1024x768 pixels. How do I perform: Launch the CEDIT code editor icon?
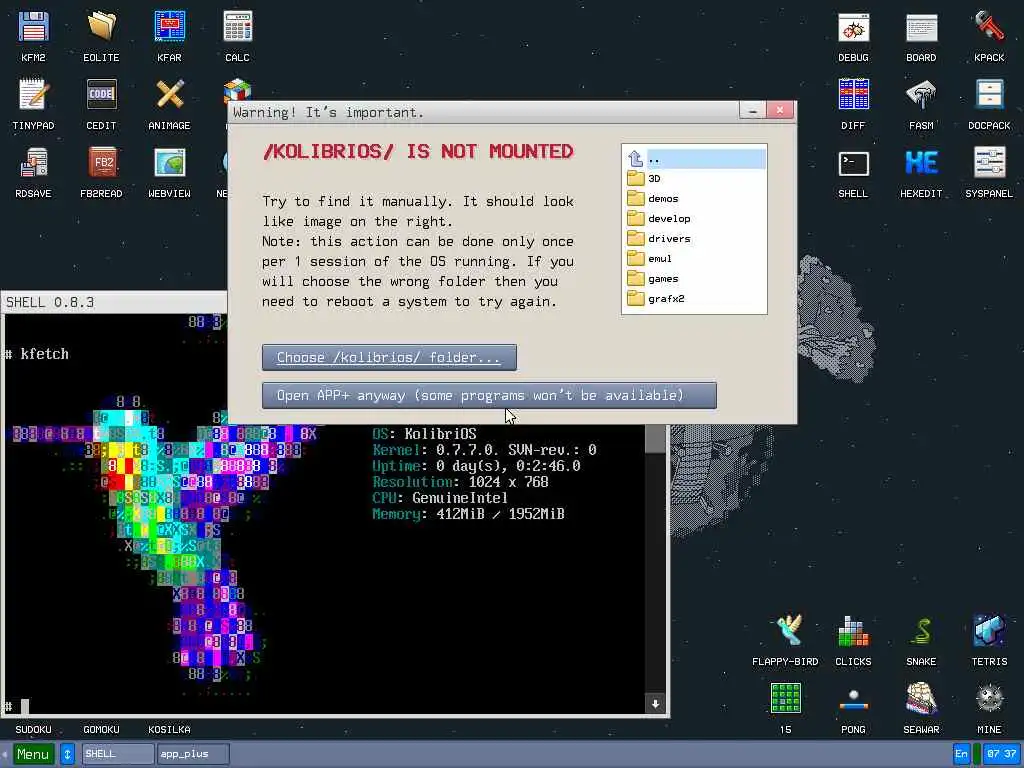click(101, 95)
